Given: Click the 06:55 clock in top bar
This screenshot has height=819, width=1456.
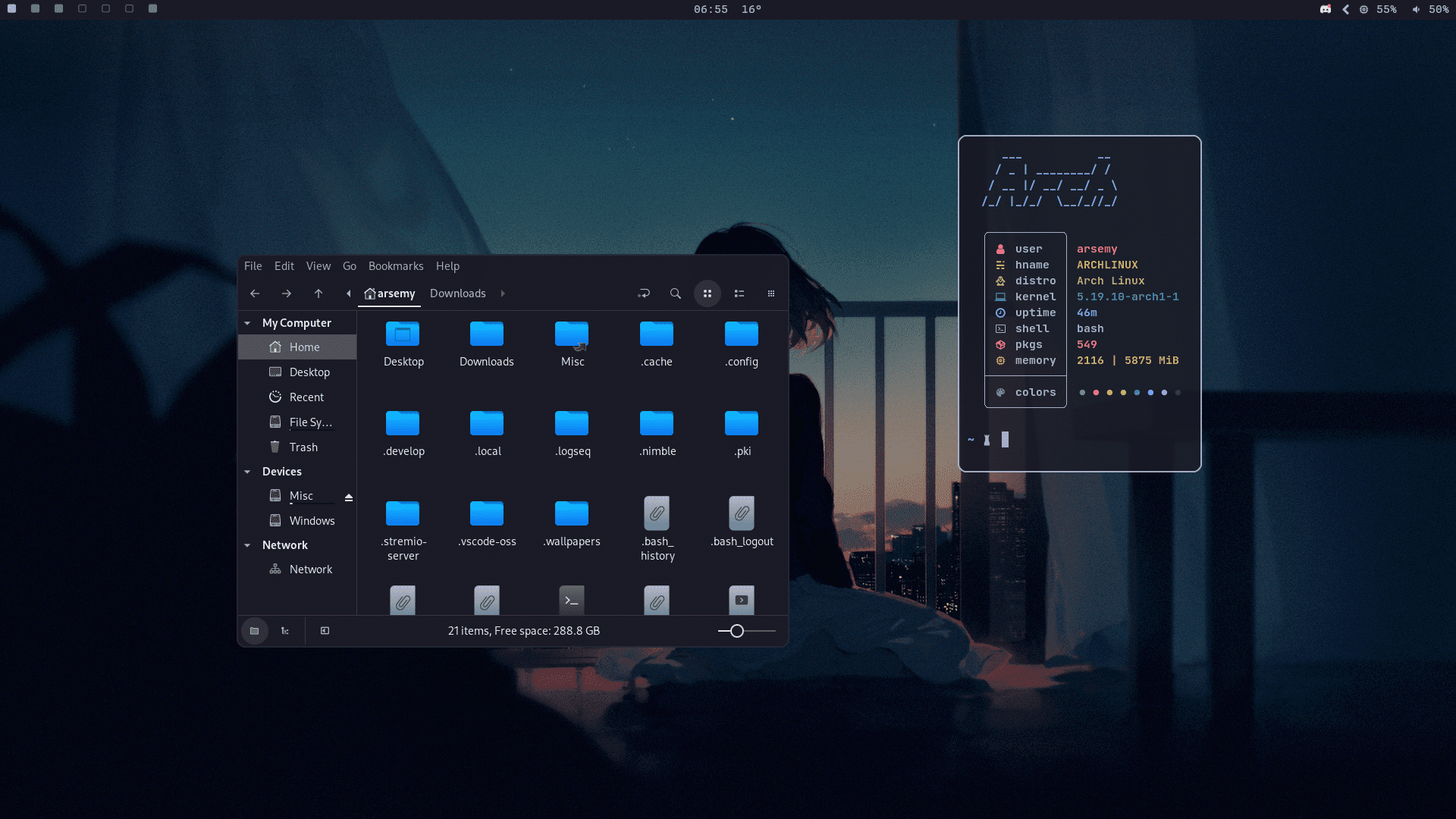Looking at the screenshot, I should tap(711, 9).
